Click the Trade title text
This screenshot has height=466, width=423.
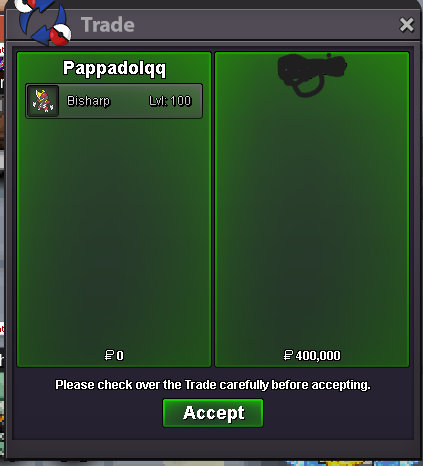pos(108,25)
